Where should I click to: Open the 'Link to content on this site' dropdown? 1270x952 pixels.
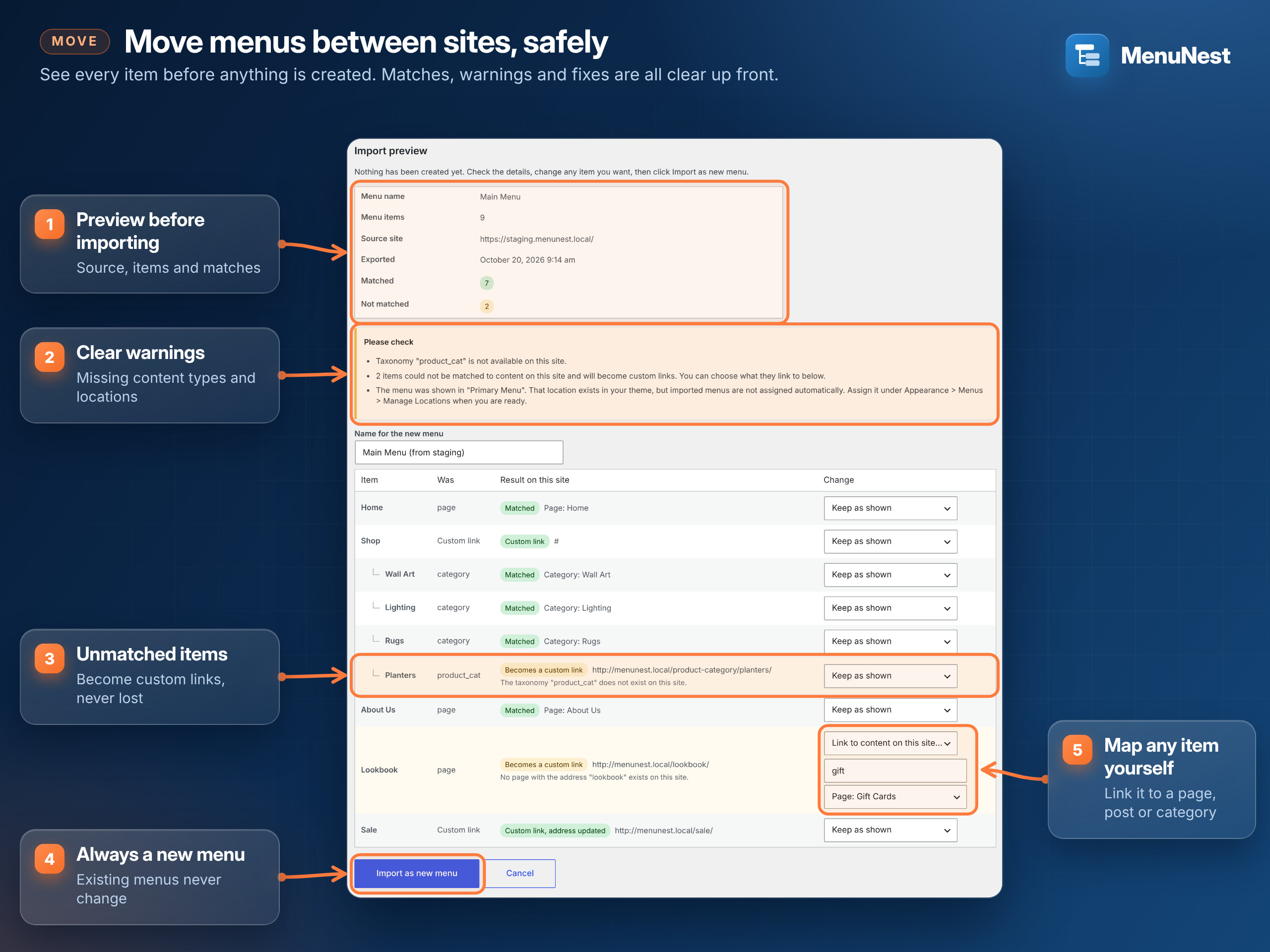coord(890,743)
